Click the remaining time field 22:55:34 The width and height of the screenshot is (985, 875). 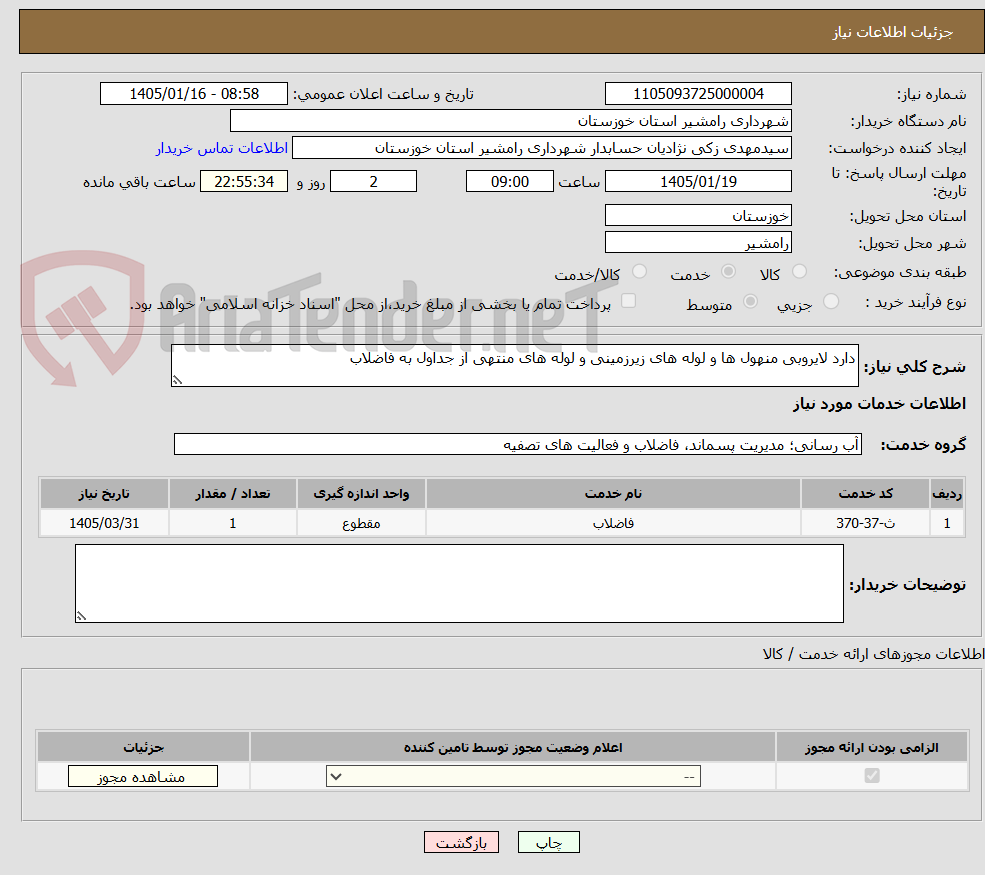(x=244, y=182)
